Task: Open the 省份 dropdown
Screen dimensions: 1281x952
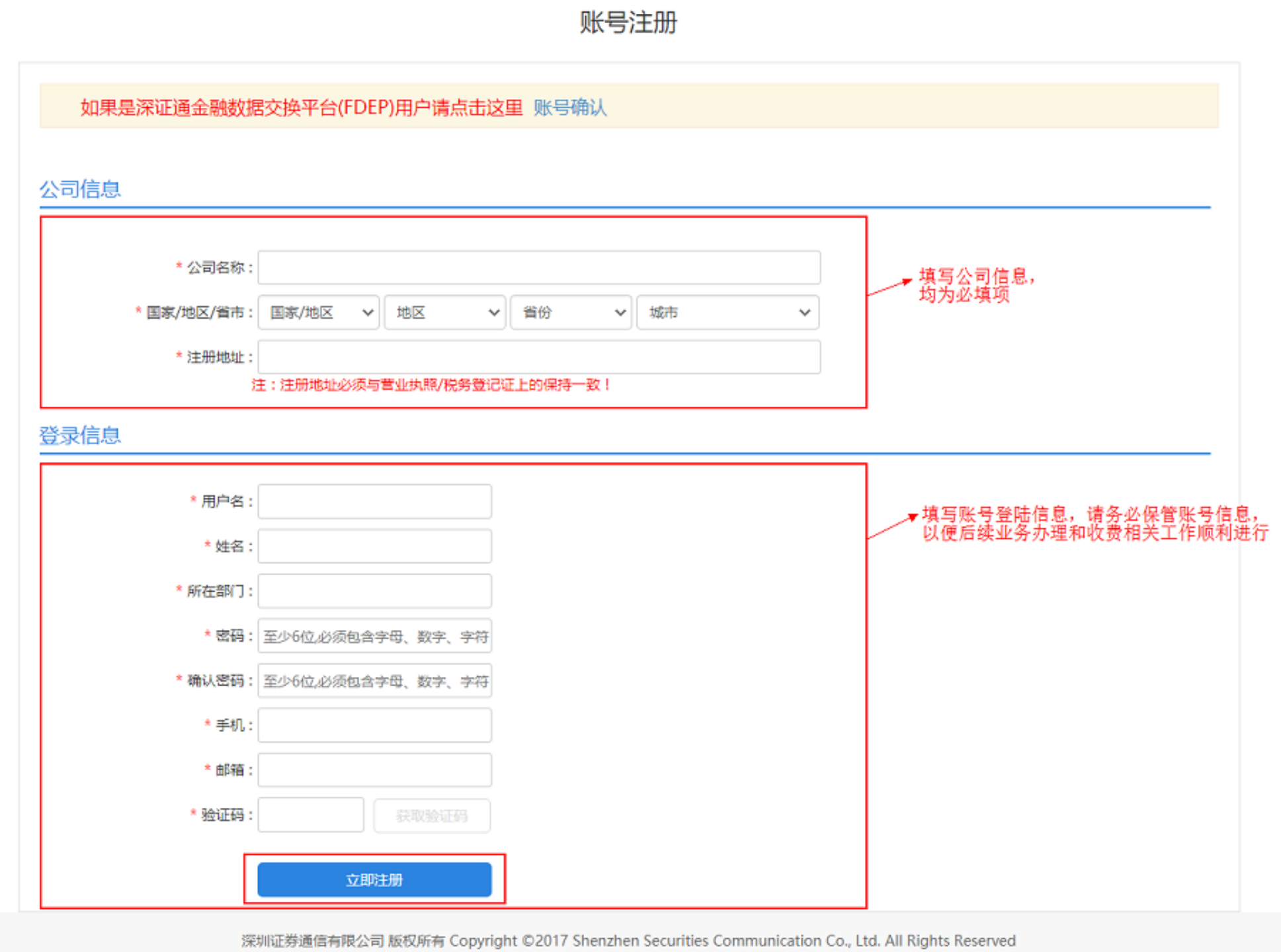Action: point(571,312)
